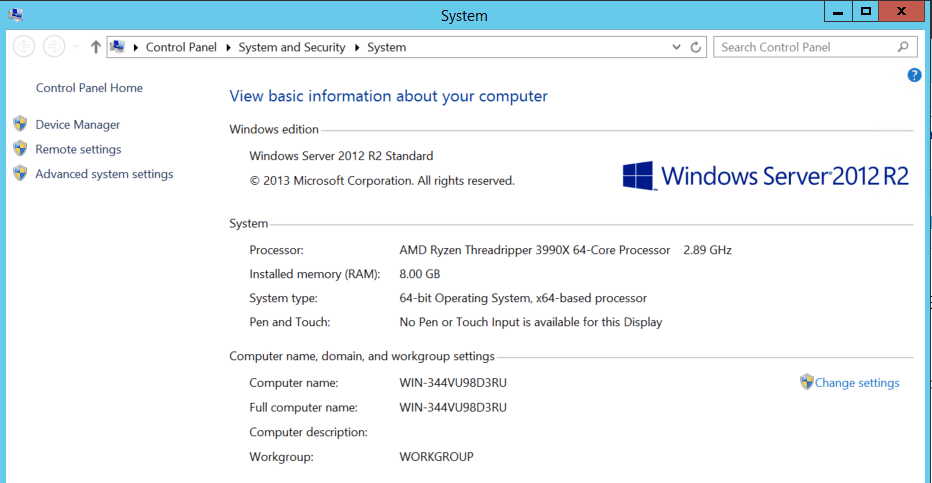932x483 pixels.
Task: Open the recent locations dropdown arrow
Action: 77,47
